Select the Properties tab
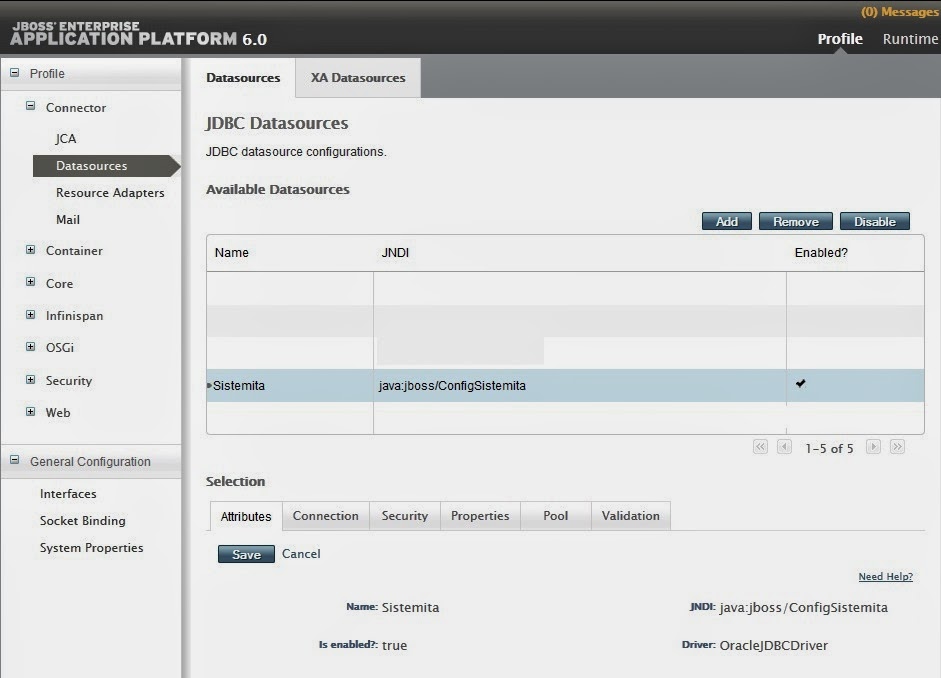 point(480,516)
